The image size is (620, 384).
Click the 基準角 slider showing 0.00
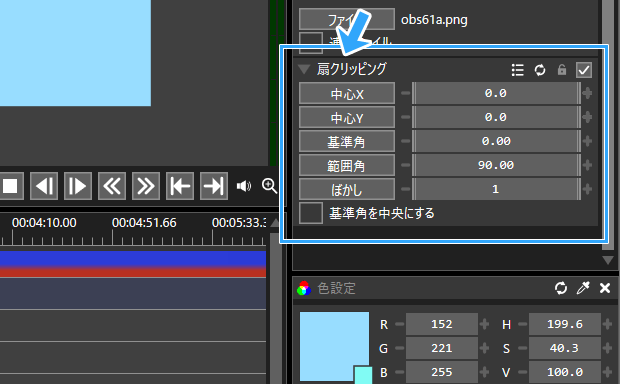(x=496, y=141)
